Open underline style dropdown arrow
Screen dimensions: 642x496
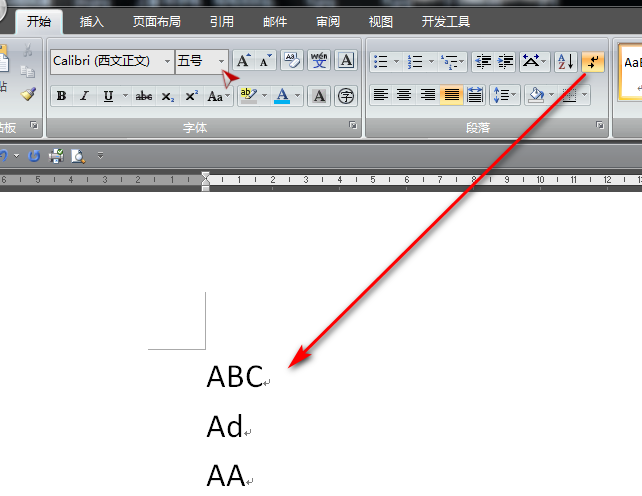coord(125,96)
